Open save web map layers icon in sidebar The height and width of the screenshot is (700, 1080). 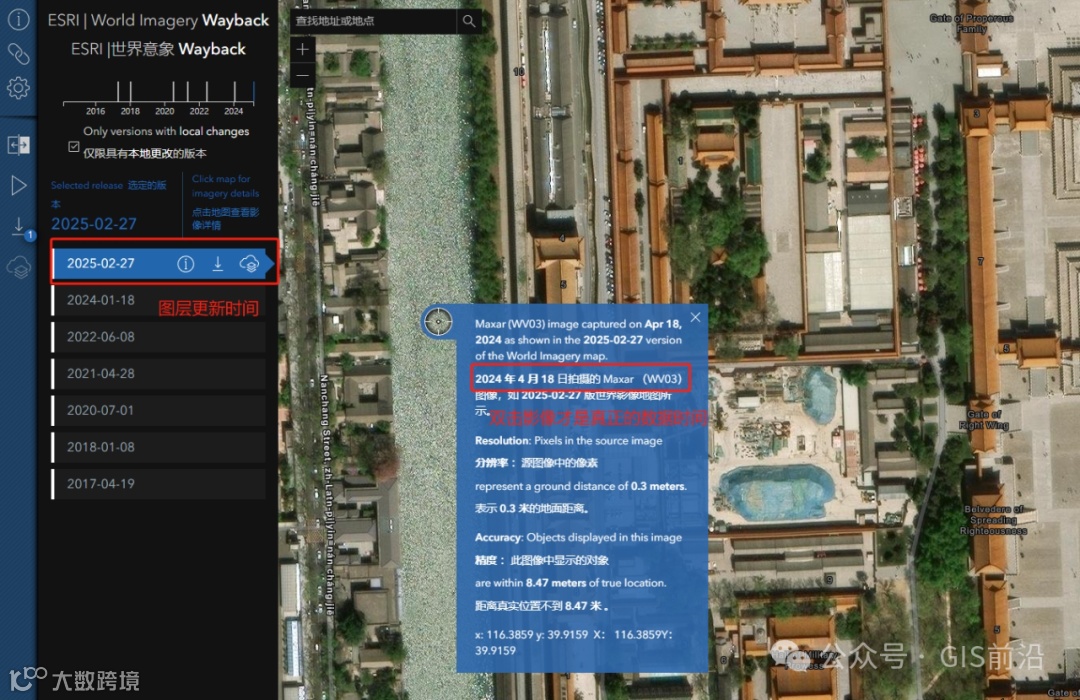coord(19,267)
